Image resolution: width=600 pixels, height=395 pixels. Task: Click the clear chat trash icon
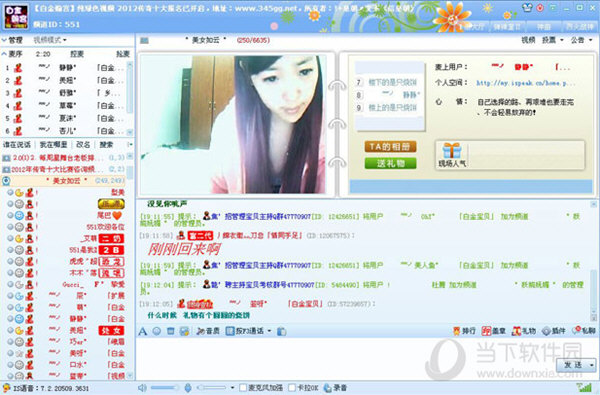(171, 331)
